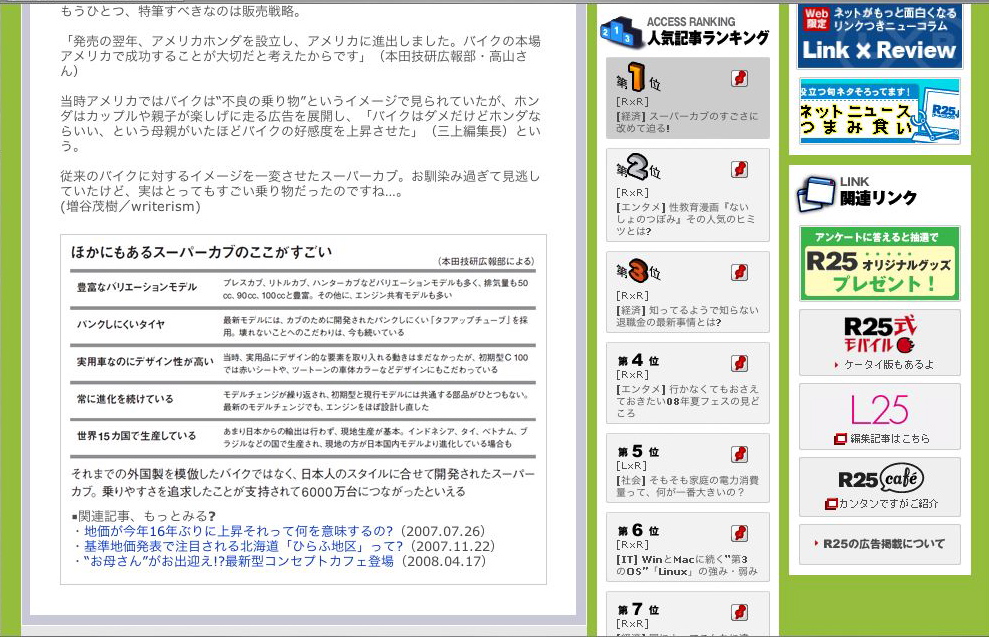989x637 pixels.
Task: Click the パンクしにくいタイヤ table row label
Action: (x=121, y=324)
